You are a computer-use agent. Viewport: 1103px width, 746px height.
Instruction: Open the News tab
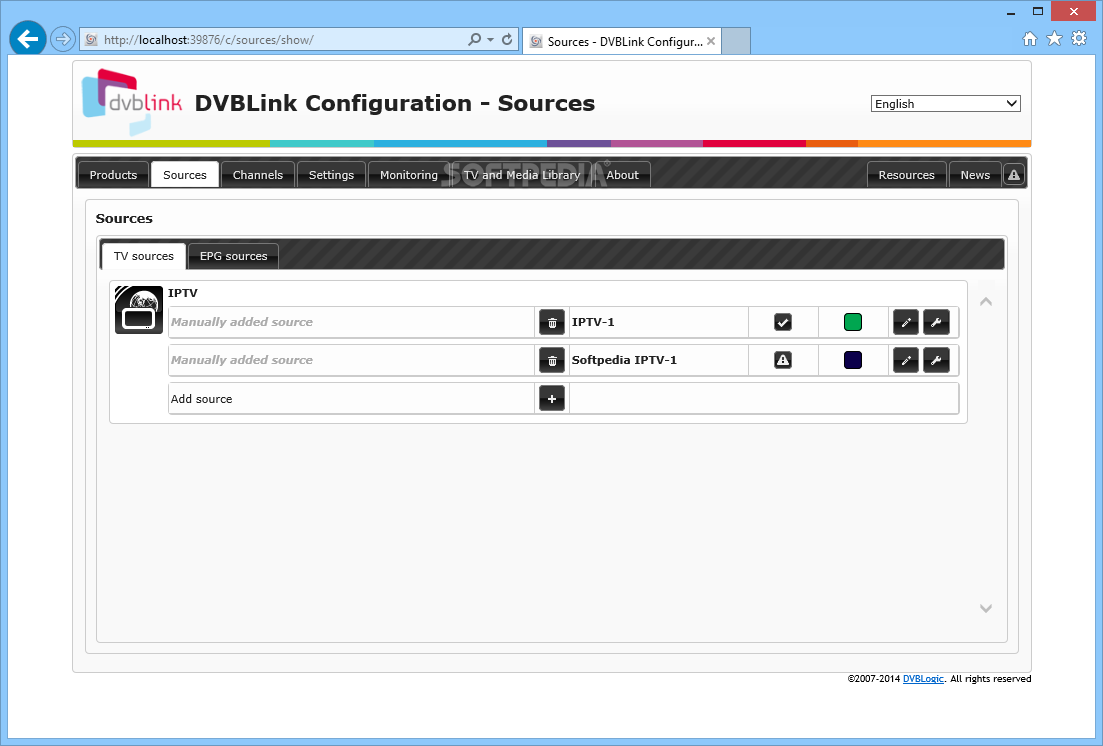[x=975, y=175]
